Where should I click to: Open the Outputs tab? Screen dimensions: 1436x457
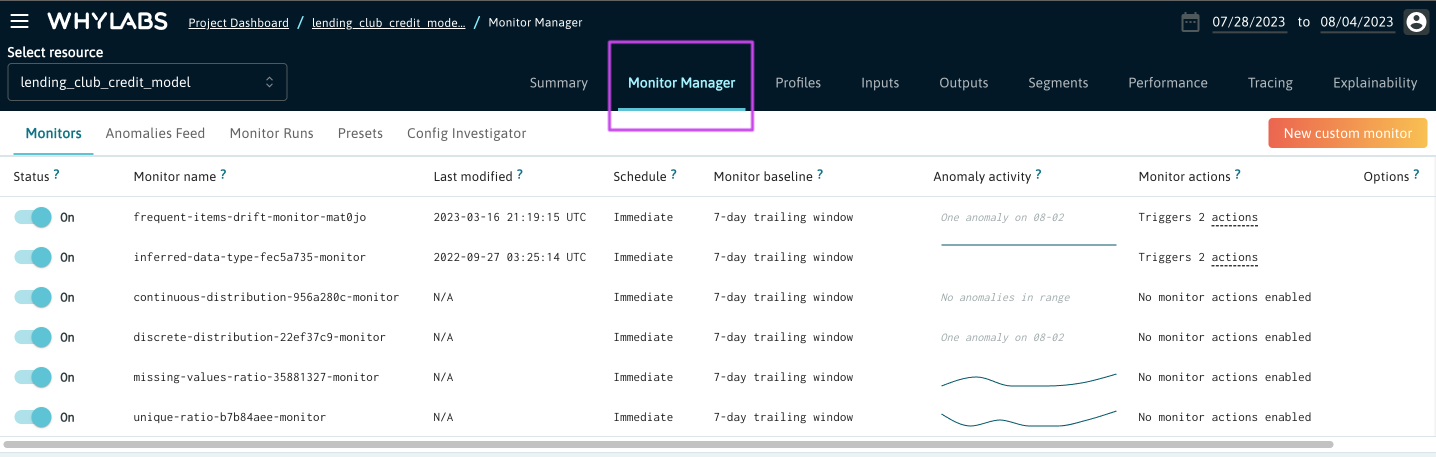tap(964, 83)
